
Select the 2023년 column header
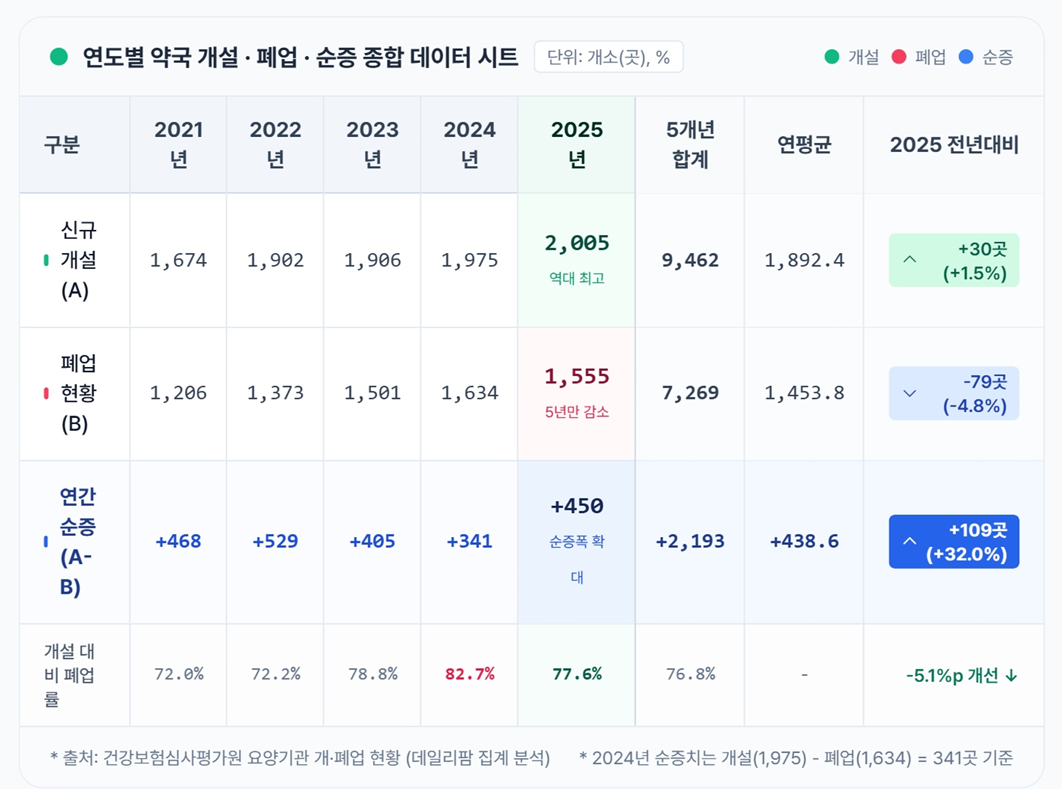(372, 144)
